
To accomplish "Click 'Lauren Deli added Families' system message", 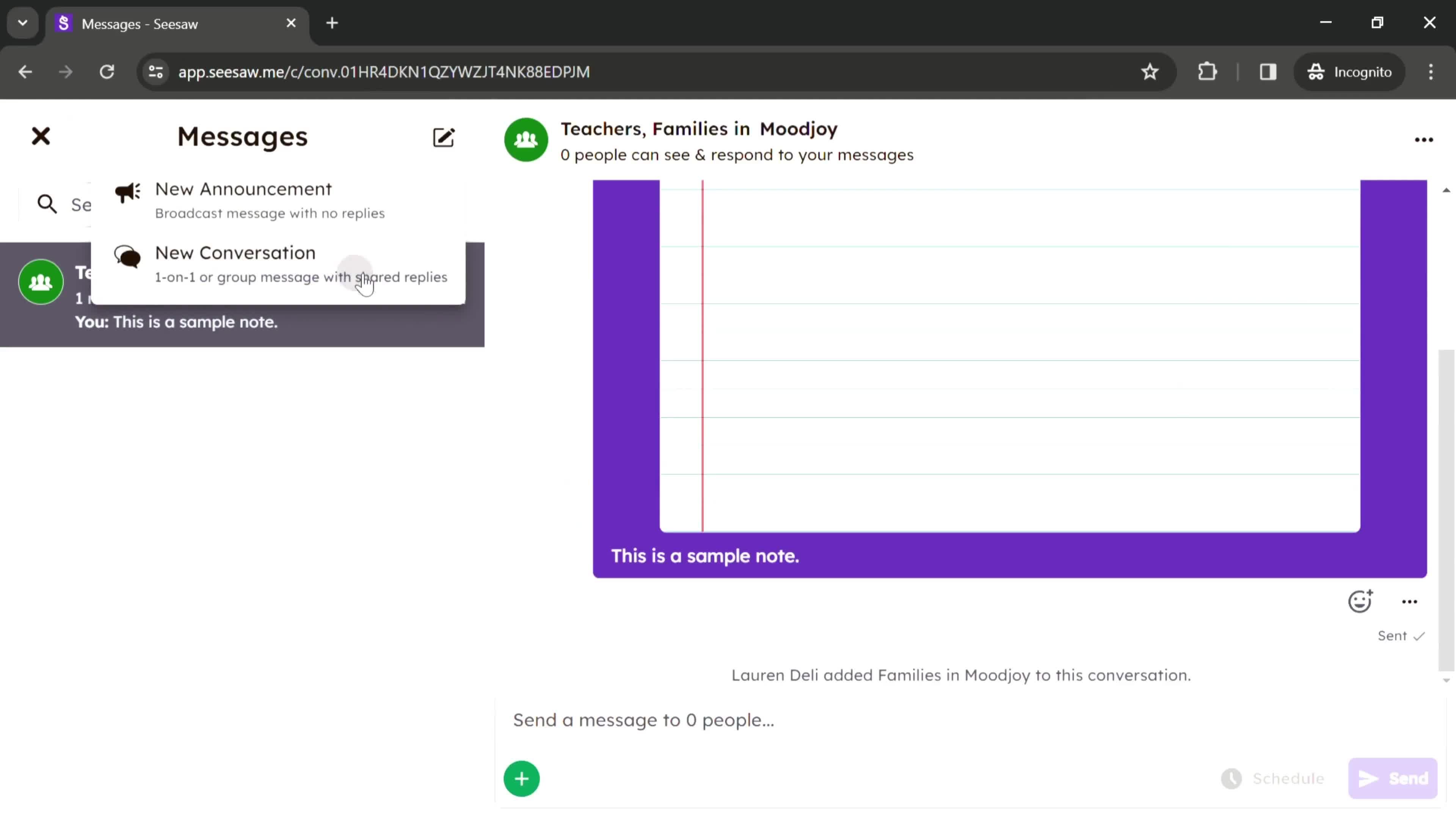I will coord(961,675).
